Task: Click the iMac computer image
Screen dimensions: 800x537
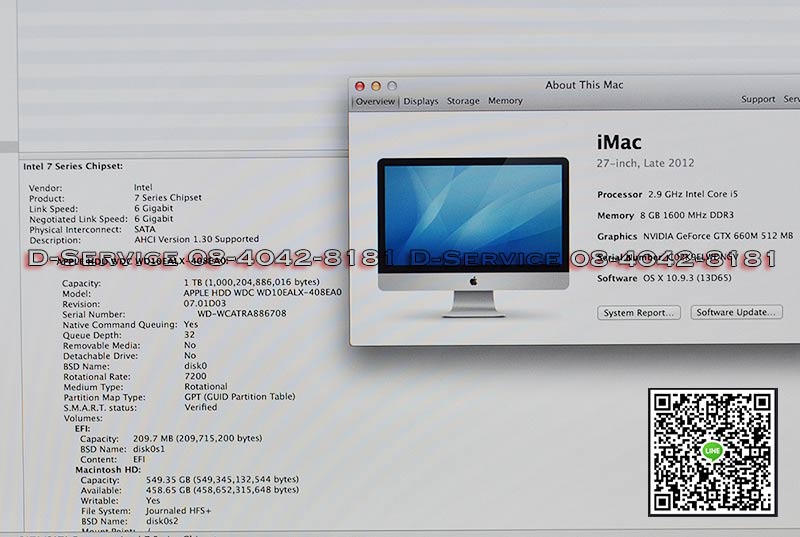Action: 473,237
